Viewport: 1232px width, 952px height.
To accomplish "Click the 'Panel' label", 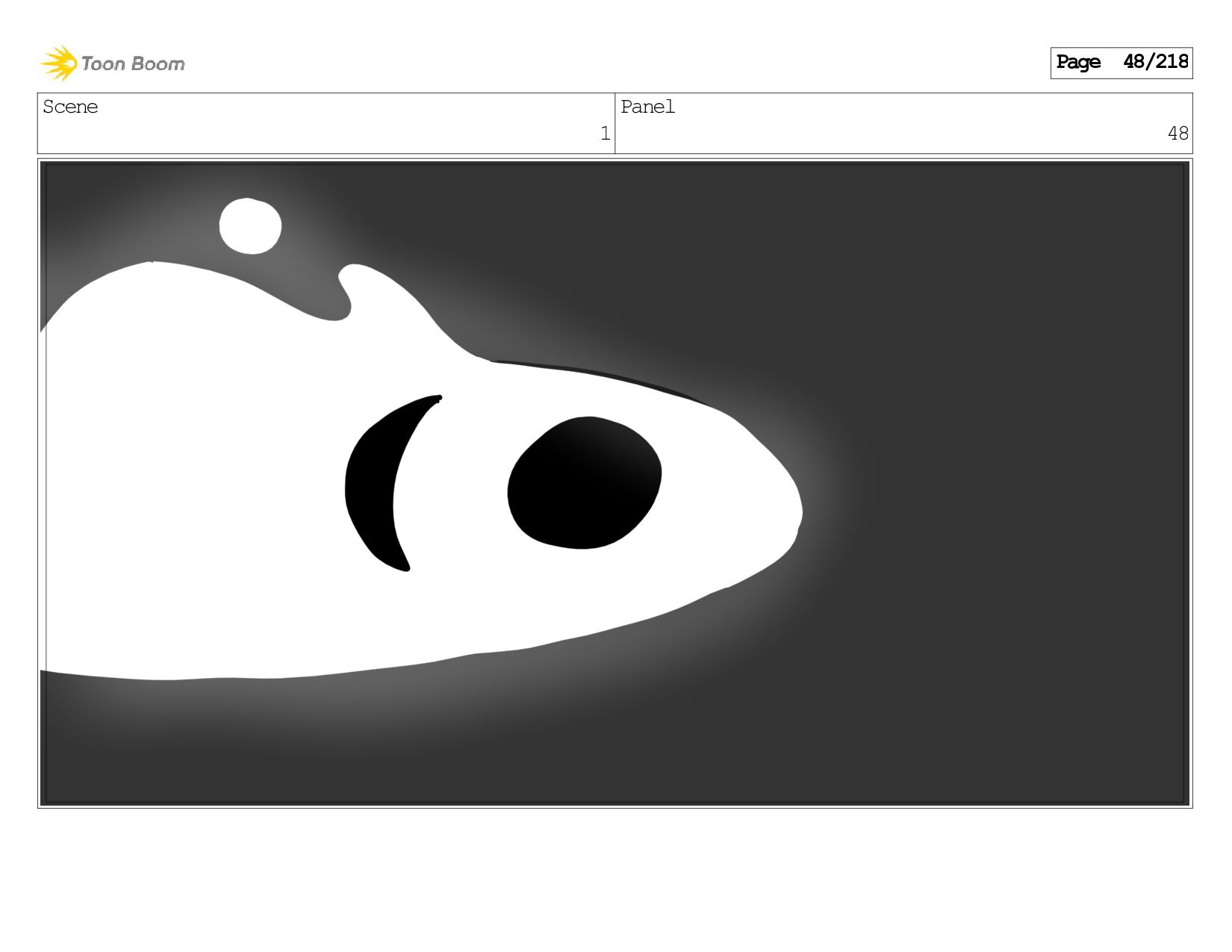I will click(647, 107).
